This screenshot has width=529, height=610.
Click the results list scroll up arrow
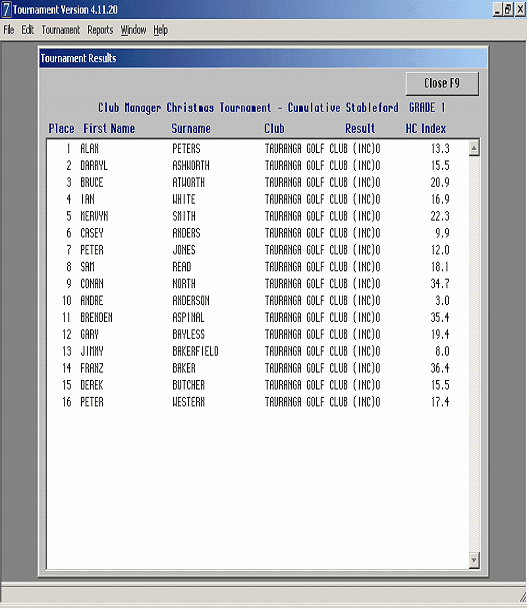click(473, 148)
